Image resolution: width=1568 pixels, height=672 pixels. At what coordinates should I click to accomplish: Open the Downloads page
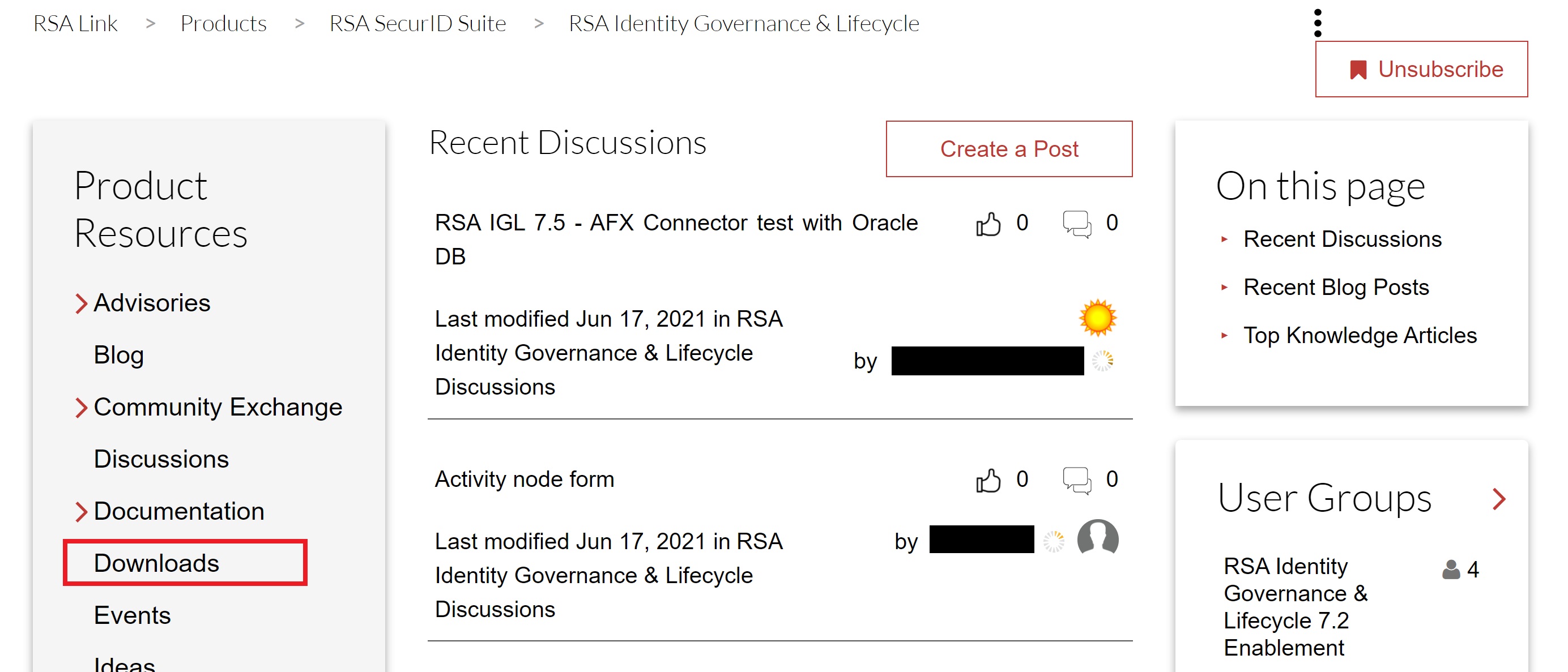[157, 563]
